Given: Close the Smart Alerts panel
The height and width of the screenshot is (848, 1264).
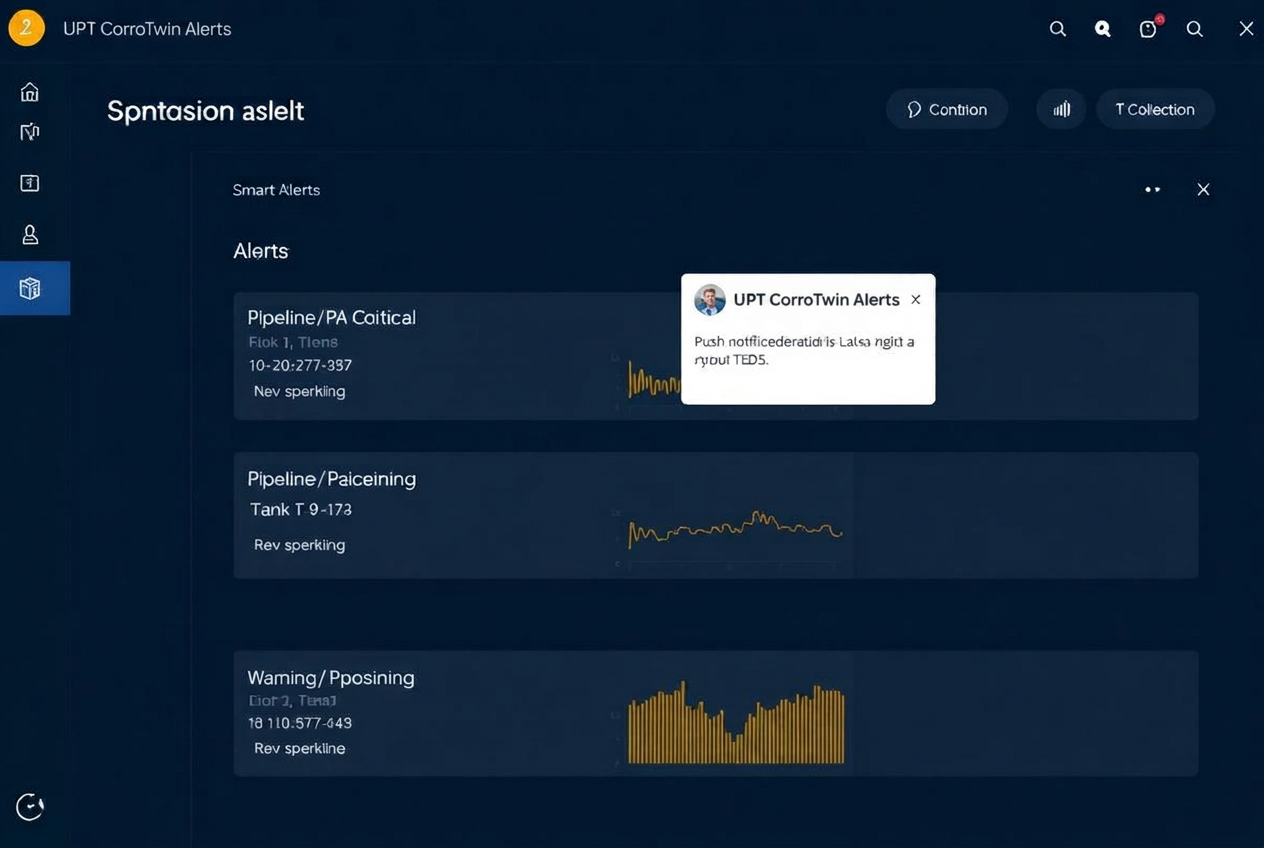Looking at the screenshot, I should pos(1203,189).
